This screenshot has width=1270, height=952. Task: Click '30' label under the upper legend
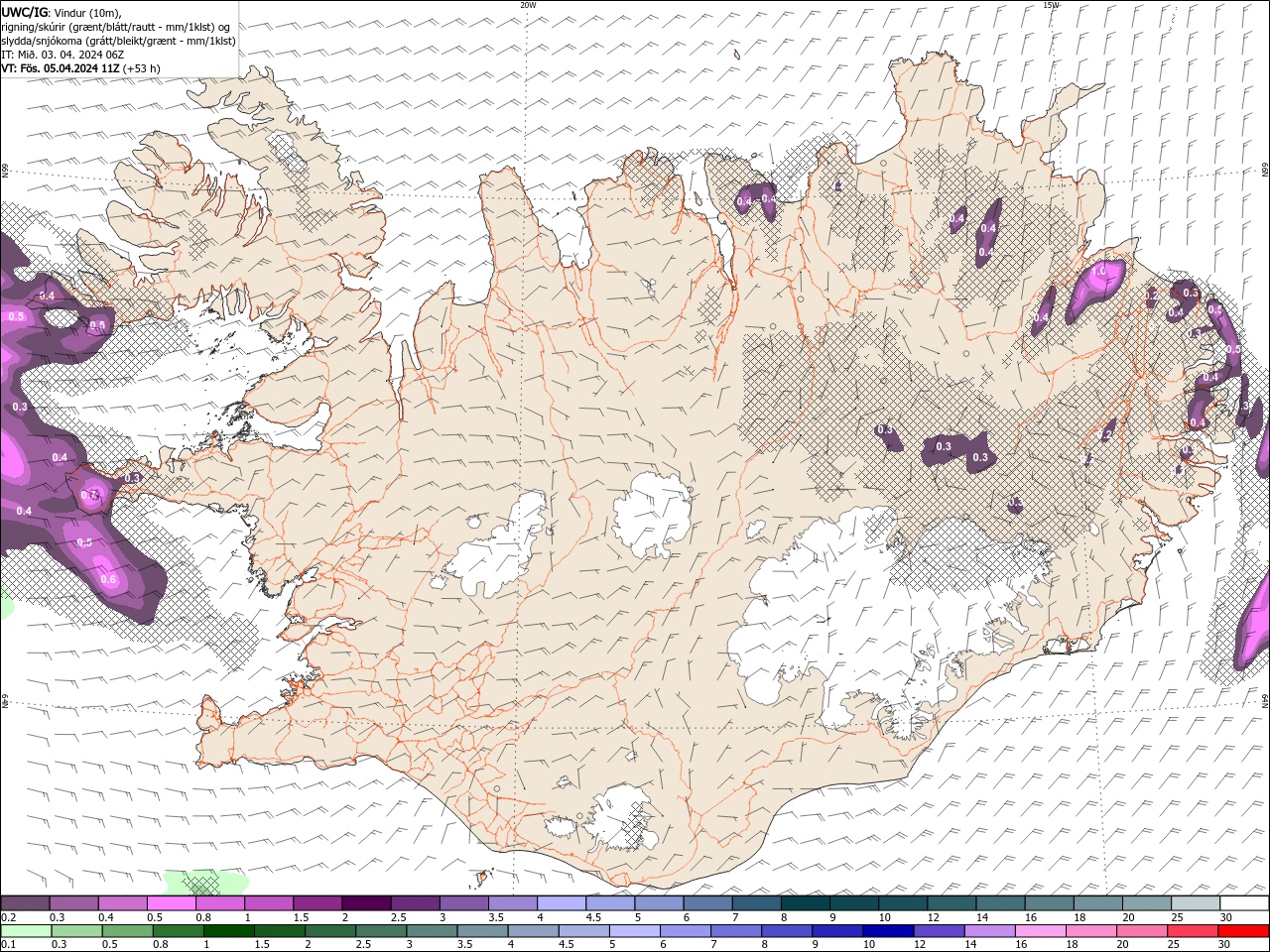point(1226,917)
